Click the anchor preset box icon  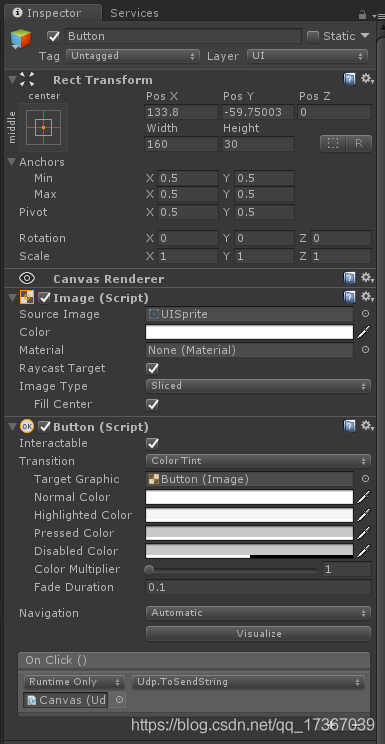(43, 127)
